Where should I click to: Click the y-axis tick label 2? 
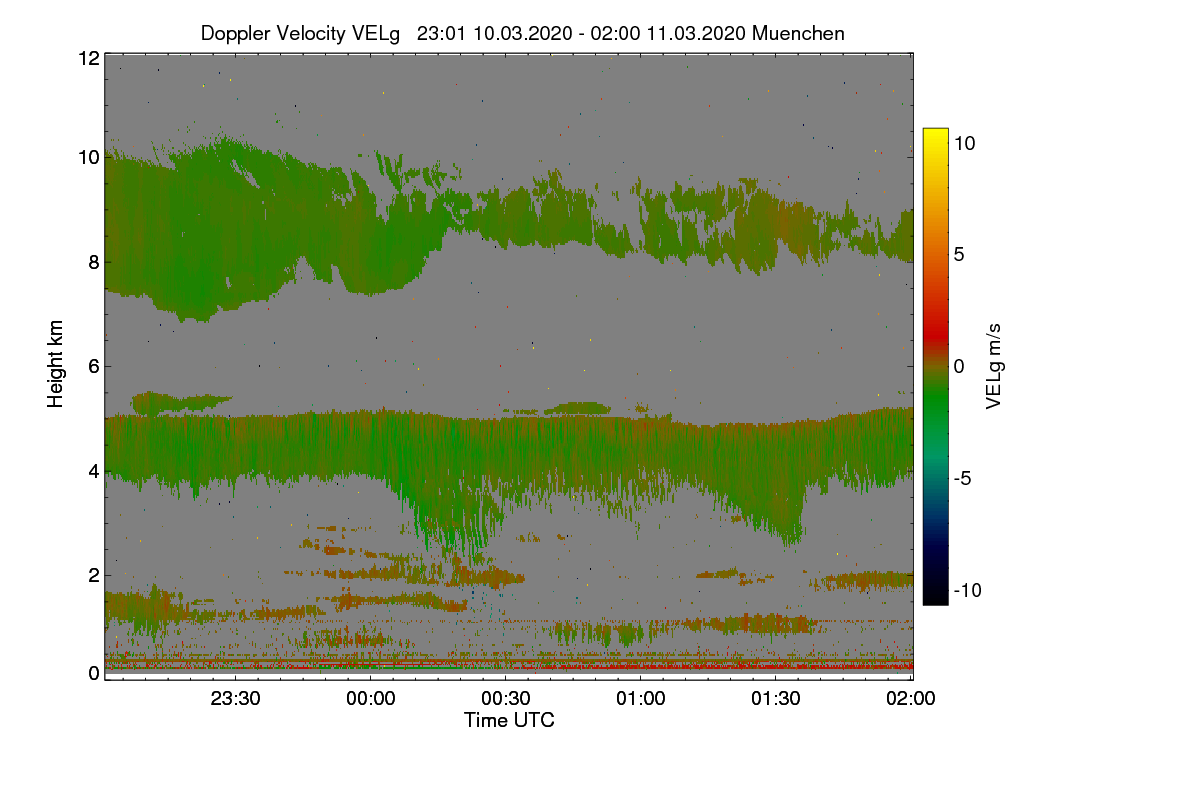pos(93,574)
